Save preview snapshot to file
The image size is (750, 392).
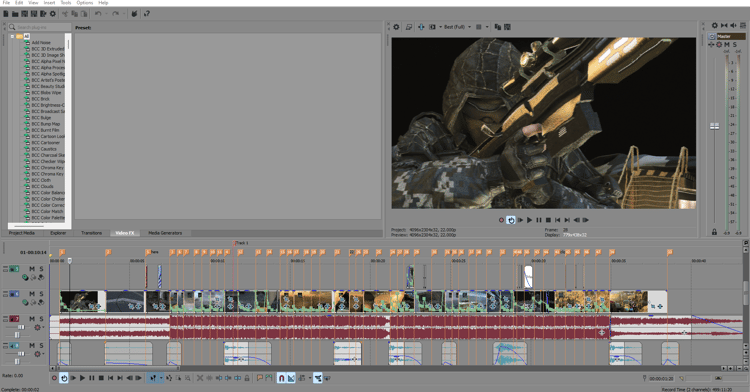click(x=507, y=27)
